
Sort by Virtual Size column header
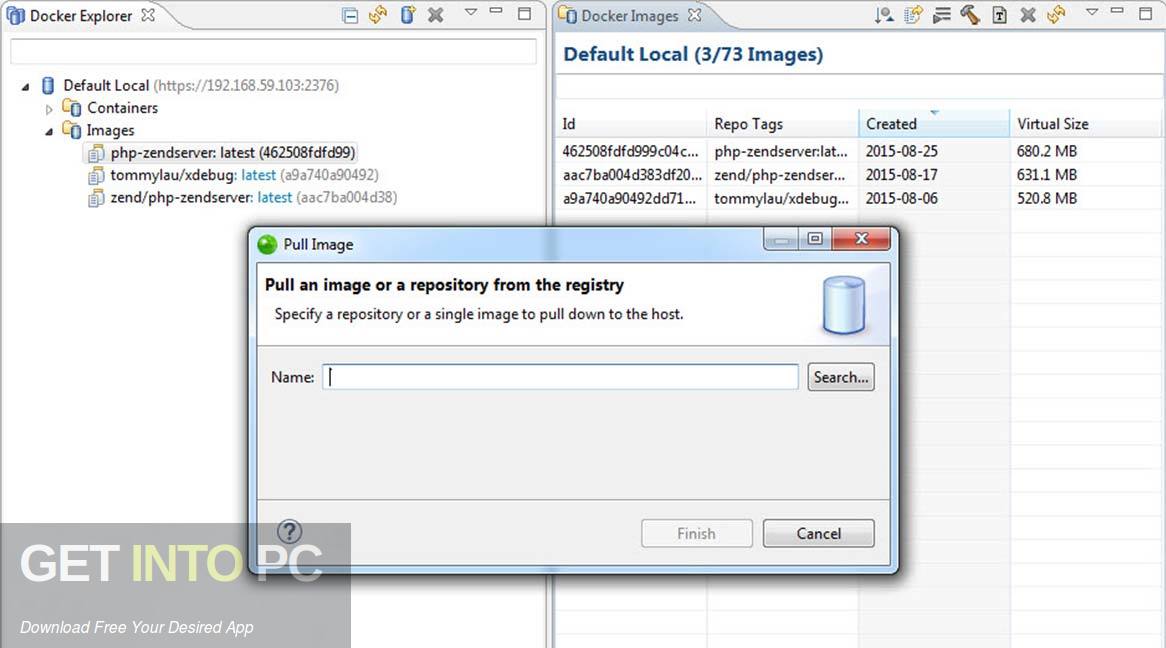point(1086,123)
